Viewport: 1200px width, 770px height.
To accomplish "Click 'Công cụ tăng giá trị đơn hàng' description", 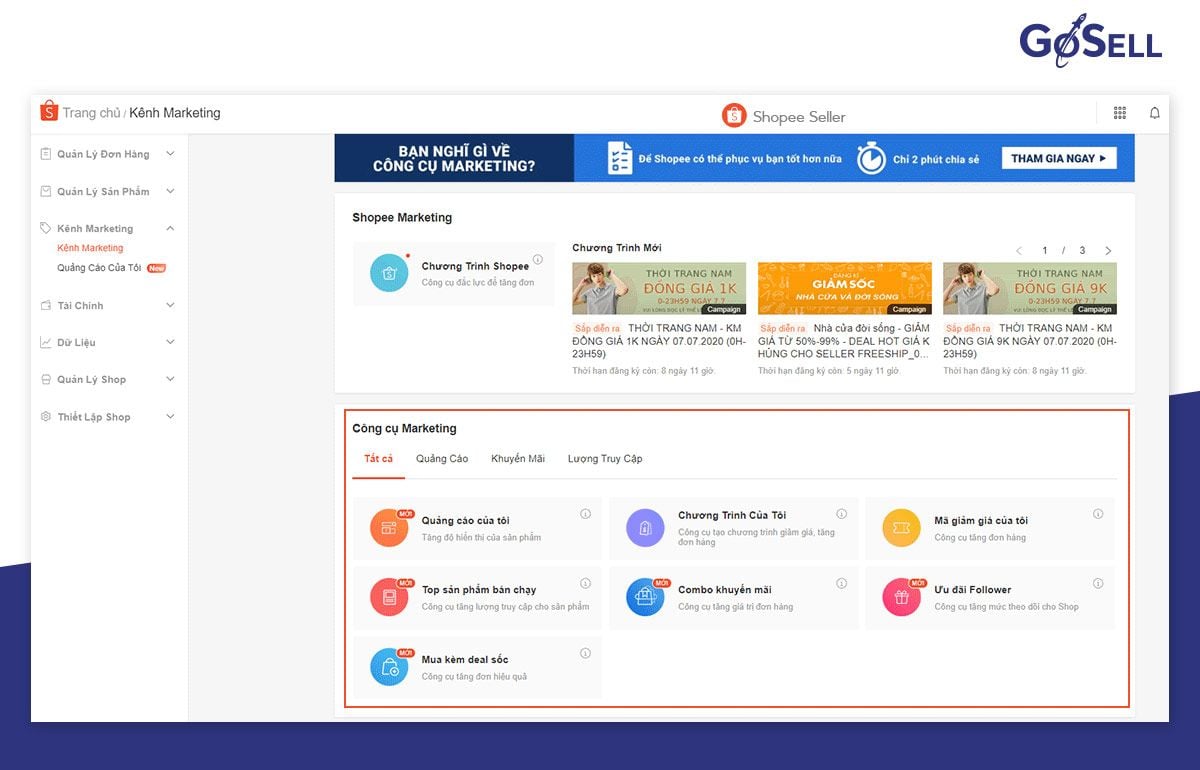I will (x=735, y=607).
